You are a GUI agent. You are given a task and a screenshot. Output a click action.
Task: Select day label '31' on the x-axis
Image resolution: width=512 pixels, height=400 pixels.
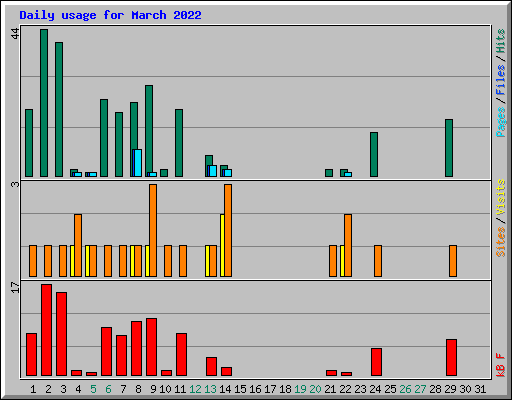pyautogui.click(x=480, y=389)
